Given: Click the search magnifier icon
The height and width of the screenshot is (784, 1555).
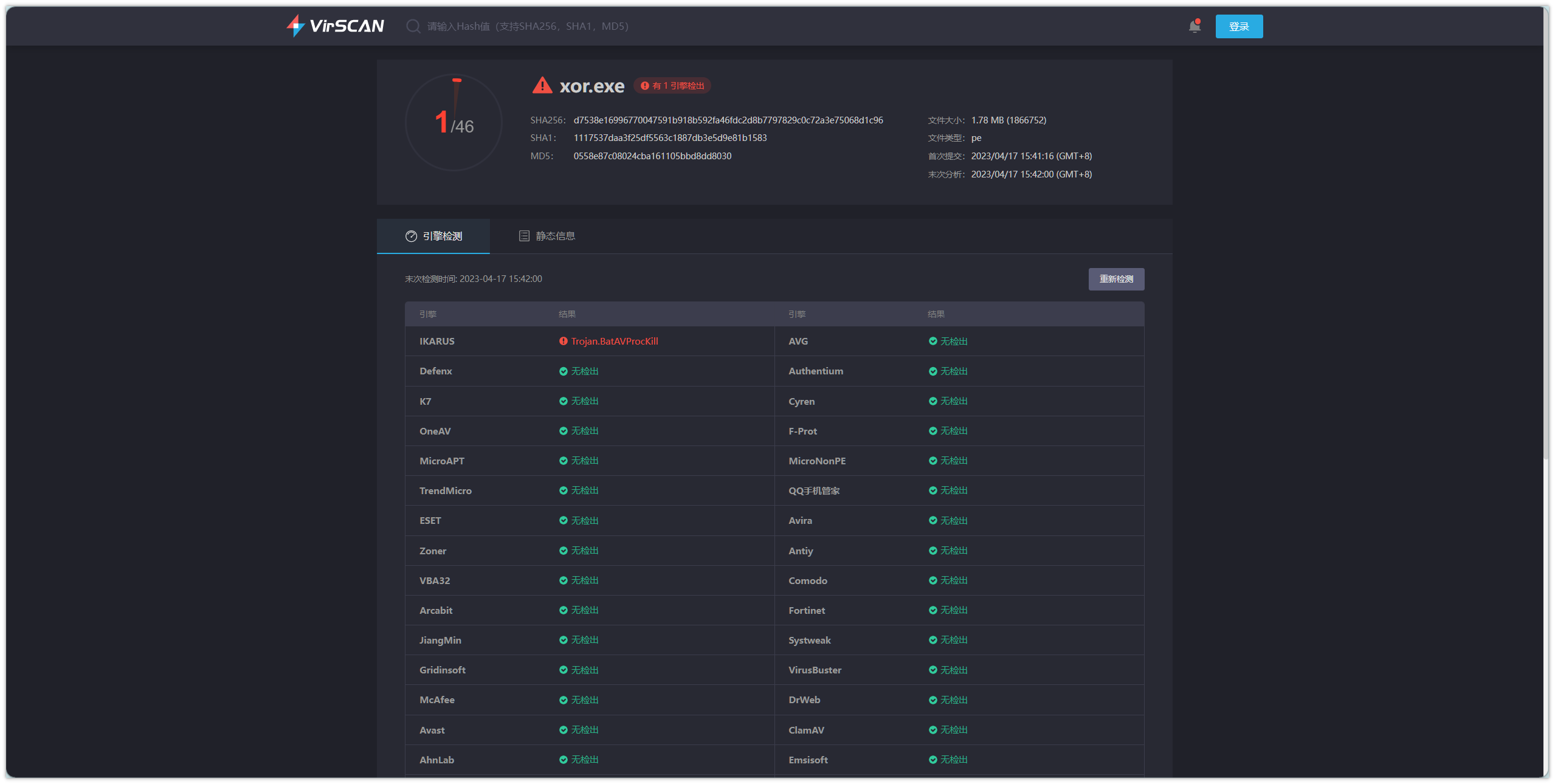Looking at the screenshot, I should 413,26.
